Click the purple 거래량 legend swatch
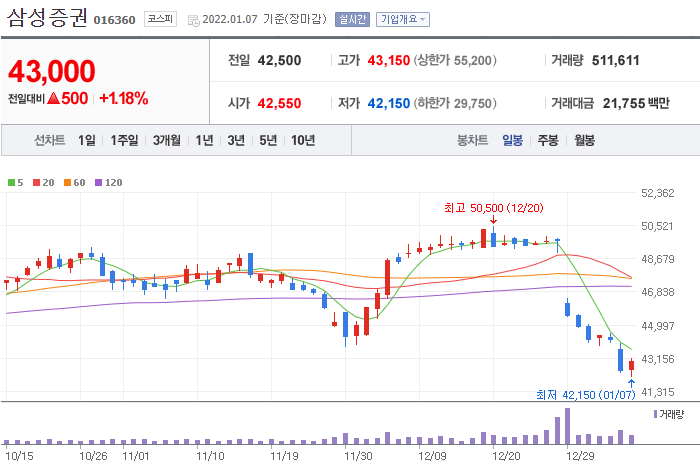This screenshot has height=467, width=700. tap(655, 414)
